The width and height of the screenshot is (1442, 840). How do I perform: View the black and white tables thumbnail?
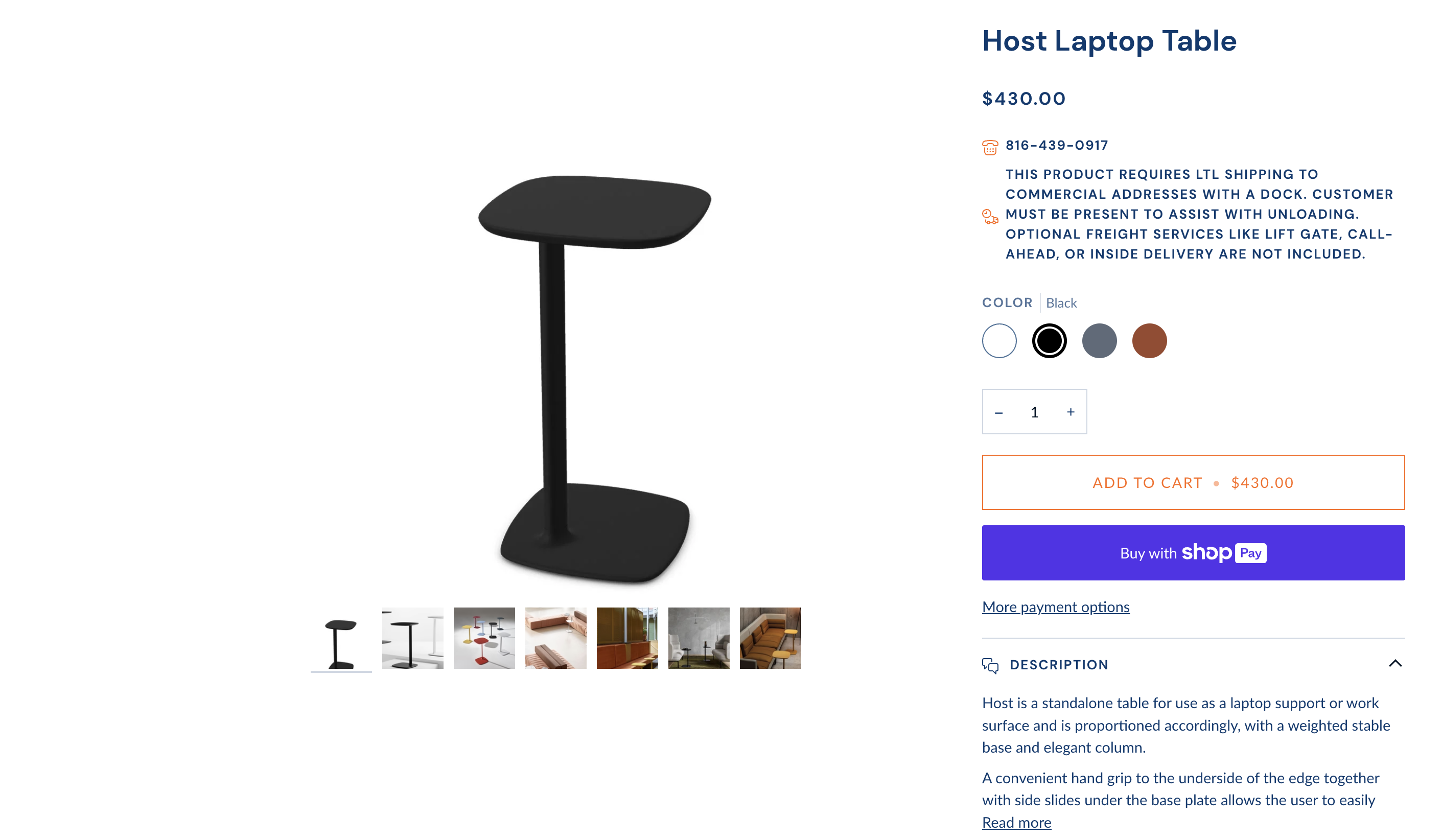412,638
